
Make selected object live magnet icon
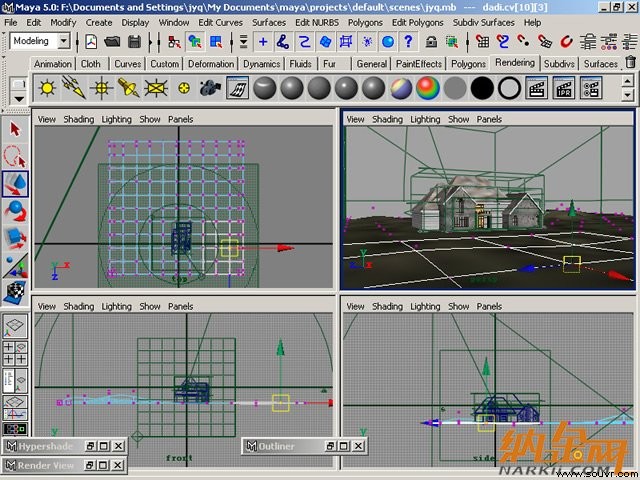click(x=566, y=42)
